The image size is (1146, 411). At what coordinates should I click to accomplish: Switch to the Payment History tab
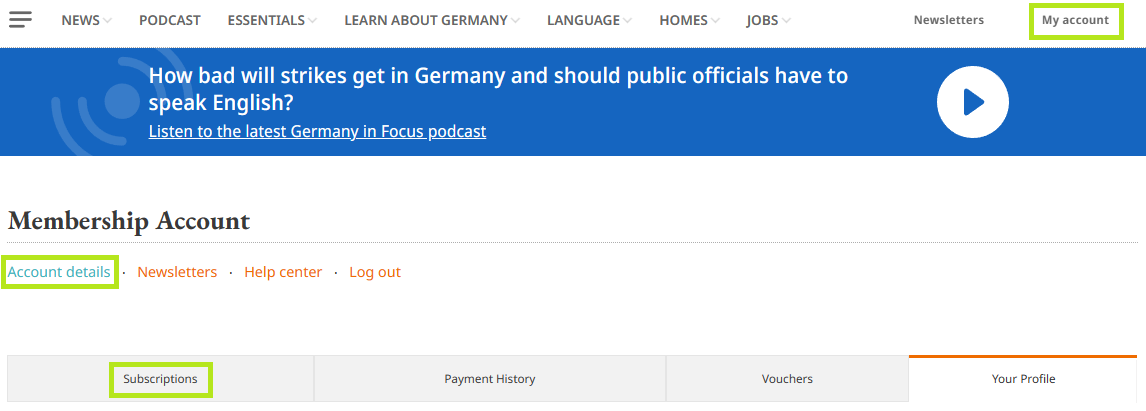click(490, 379)
